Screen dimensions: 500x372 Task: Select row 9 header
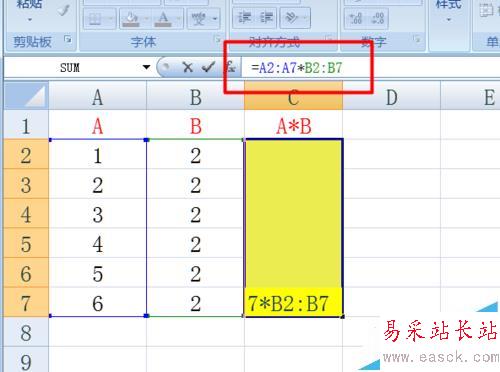click(26, 360)
